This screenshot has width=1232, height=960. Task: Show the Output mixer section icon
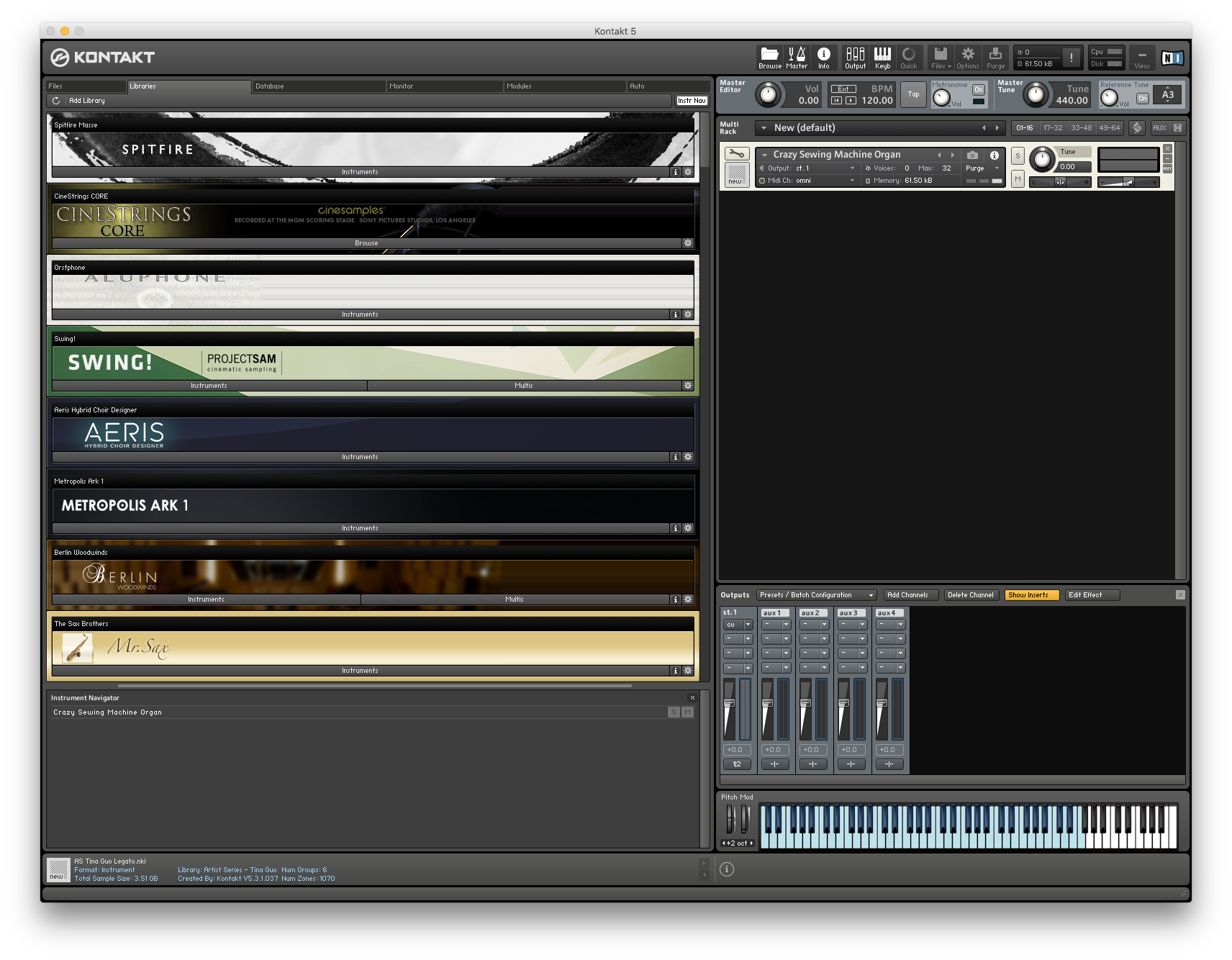point(855,57)
